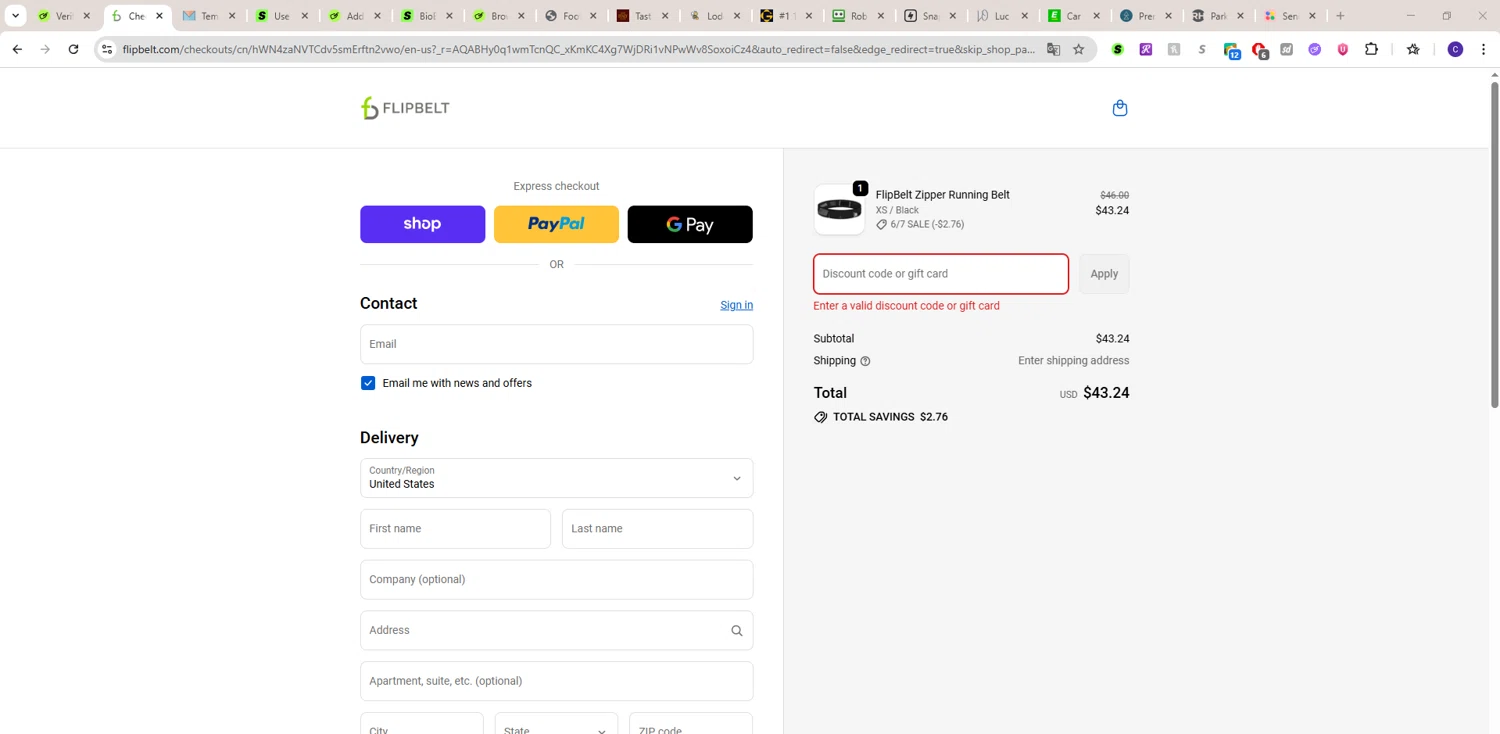Switch to the Foo tab

point(570,16)
